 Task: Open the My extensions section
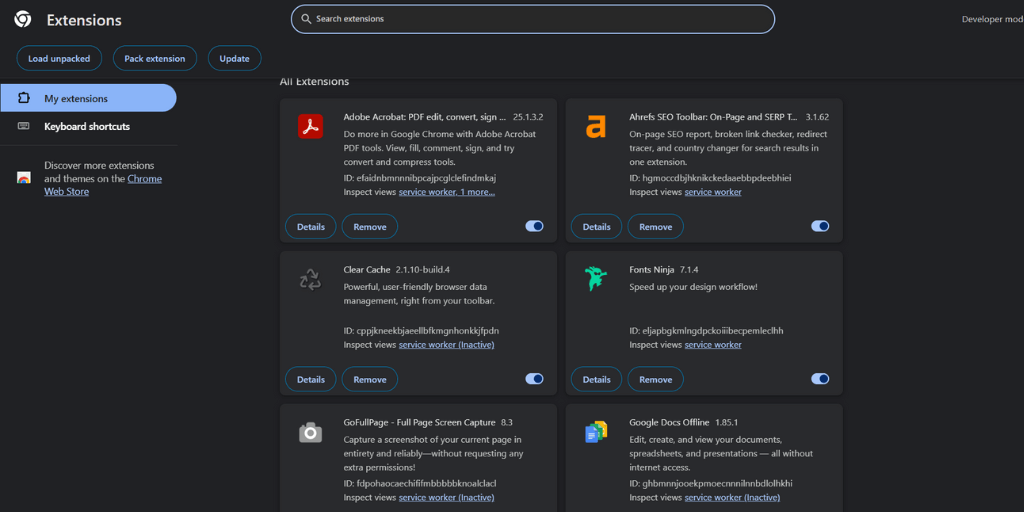[x=88, y=99]
